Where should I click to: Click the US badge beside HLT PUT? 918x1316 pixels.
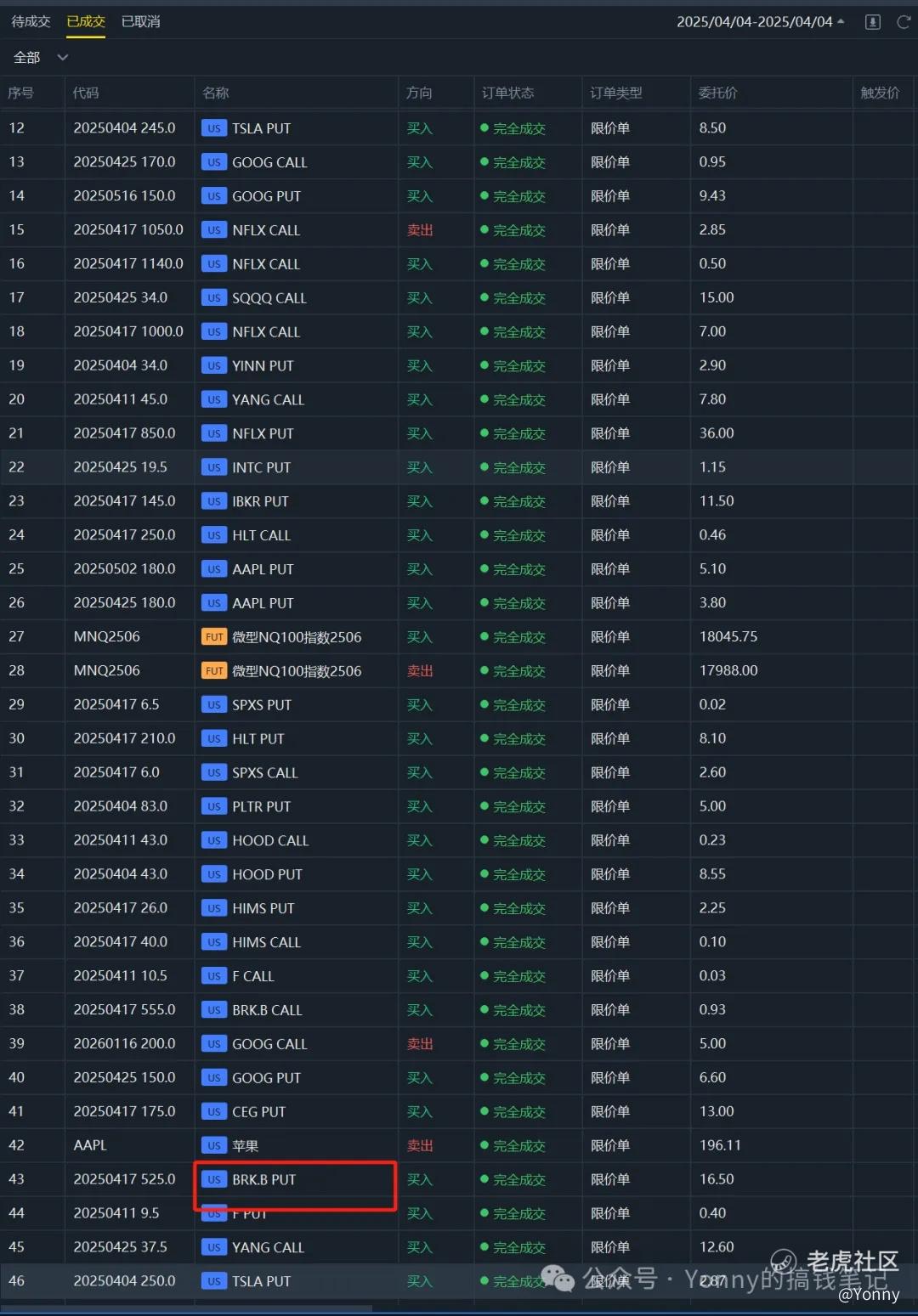pos(214,739)
